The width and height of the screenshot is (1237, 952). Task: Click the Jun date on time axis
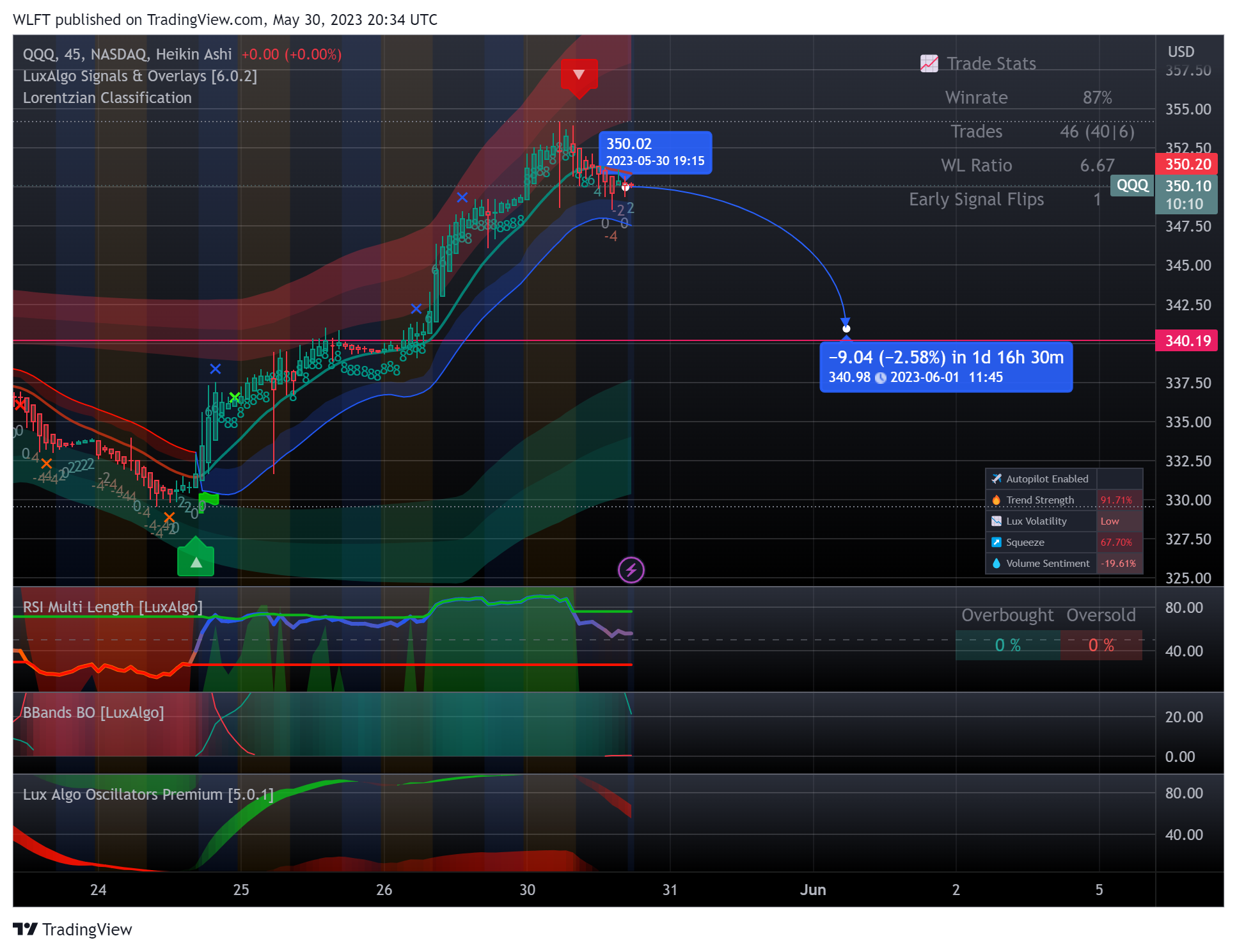(x=813, y=889)
